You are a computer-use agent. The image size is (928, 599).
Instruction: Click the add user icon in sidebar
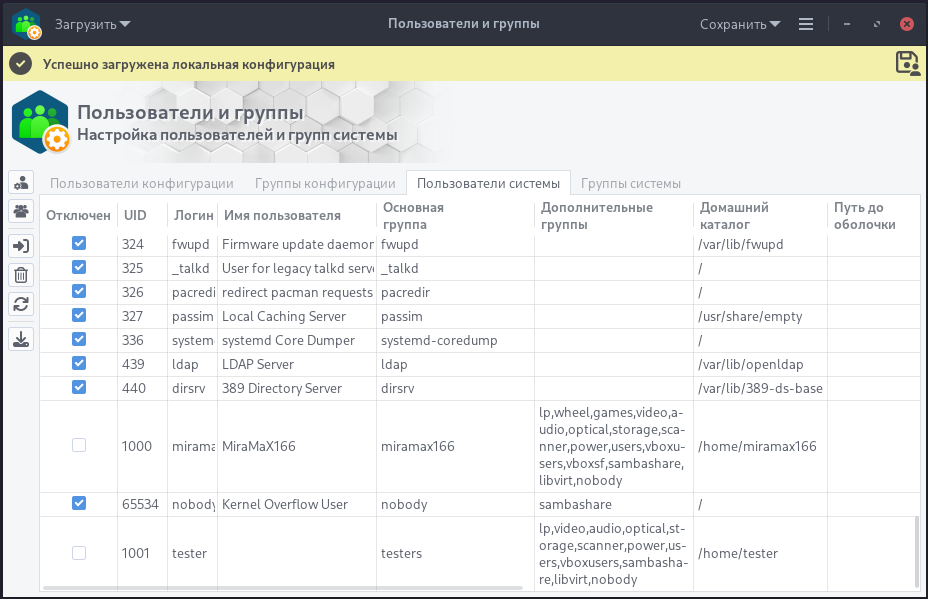[x=21, y=183]
